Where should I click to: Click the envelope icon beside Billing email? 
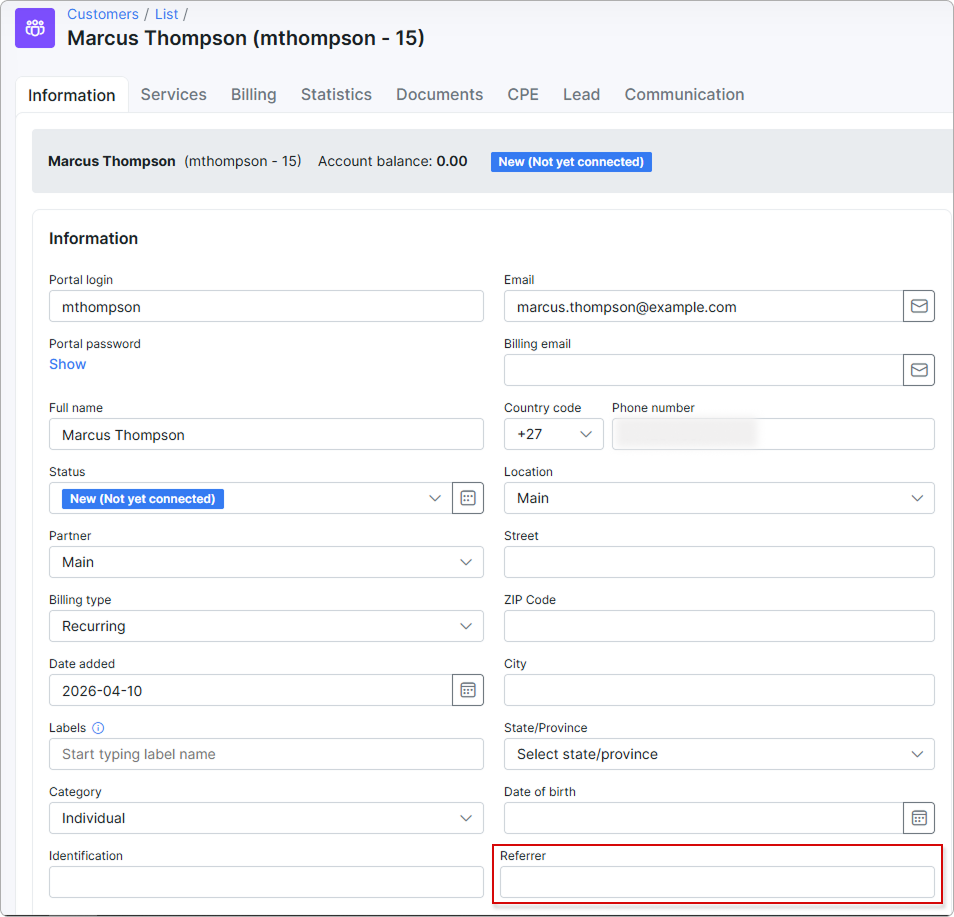[919, 370]
